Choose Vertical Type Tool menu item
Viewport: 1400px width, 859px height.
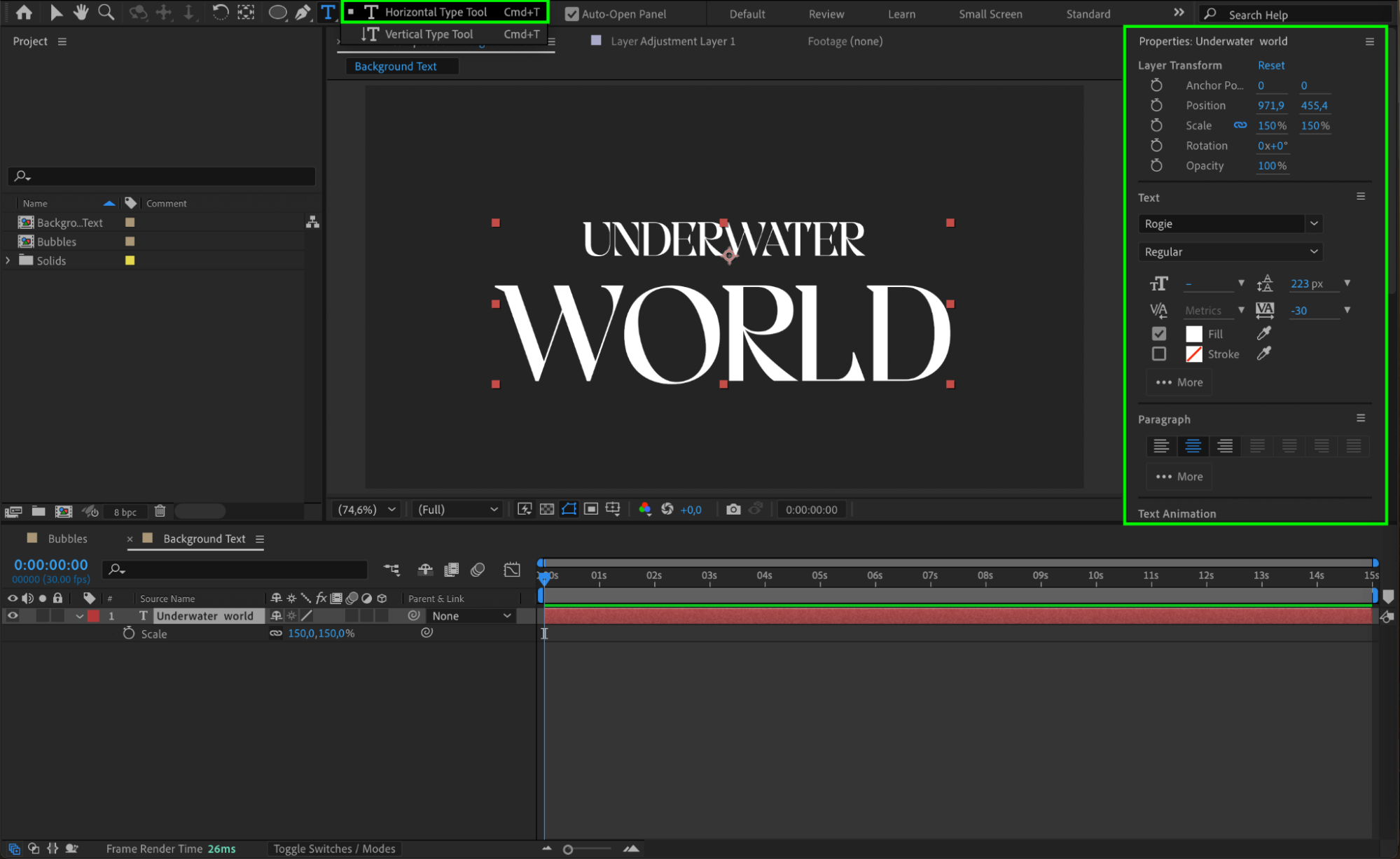click(x=429, y=34)
